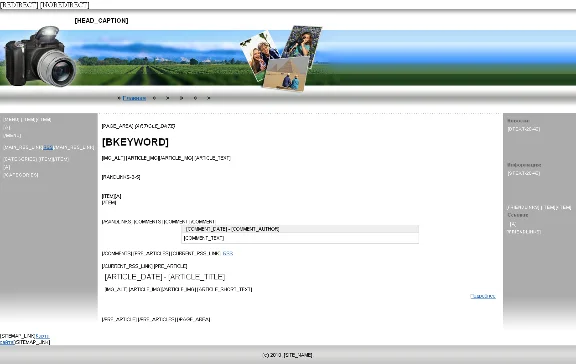576x364 pixels.
Task: Open the RSS link after [CURRENT_RSS_LINK]
Action: pyautogui.click(x=228, y=253)
